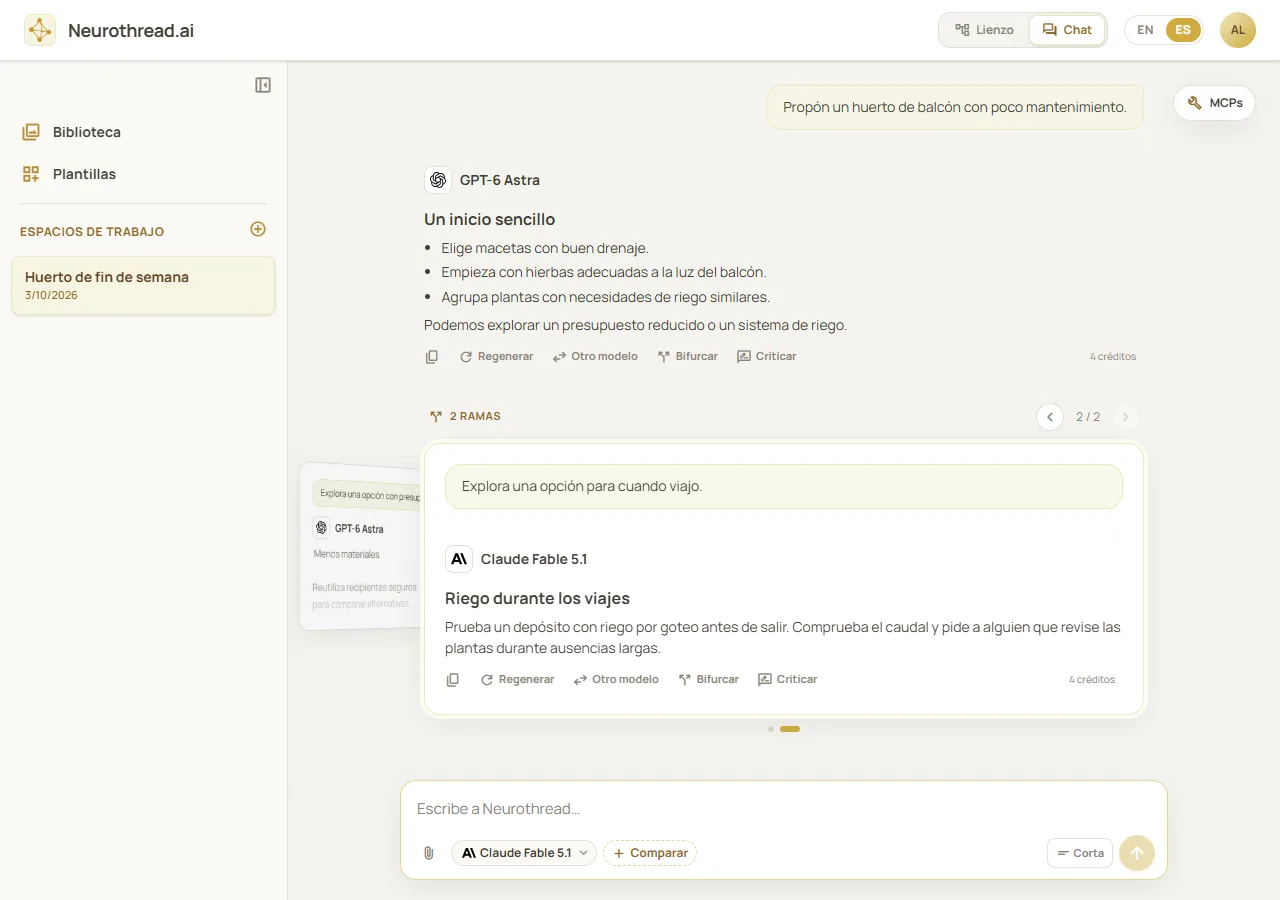Select the first branch pagination dot
This screenshot has width=1280, height=900.
(771, 729)
